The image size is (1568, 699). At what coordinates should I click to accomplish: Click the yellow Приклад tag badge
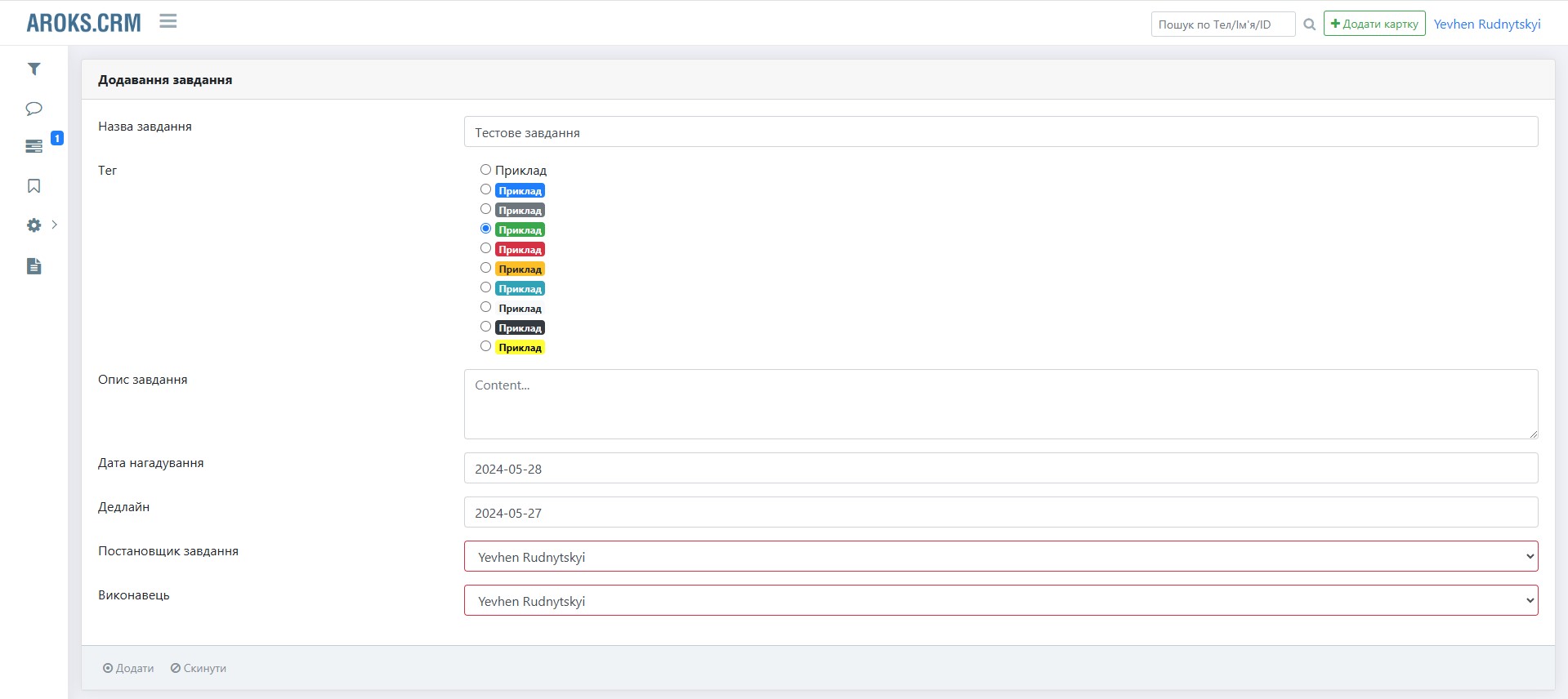tap(520, 347)
